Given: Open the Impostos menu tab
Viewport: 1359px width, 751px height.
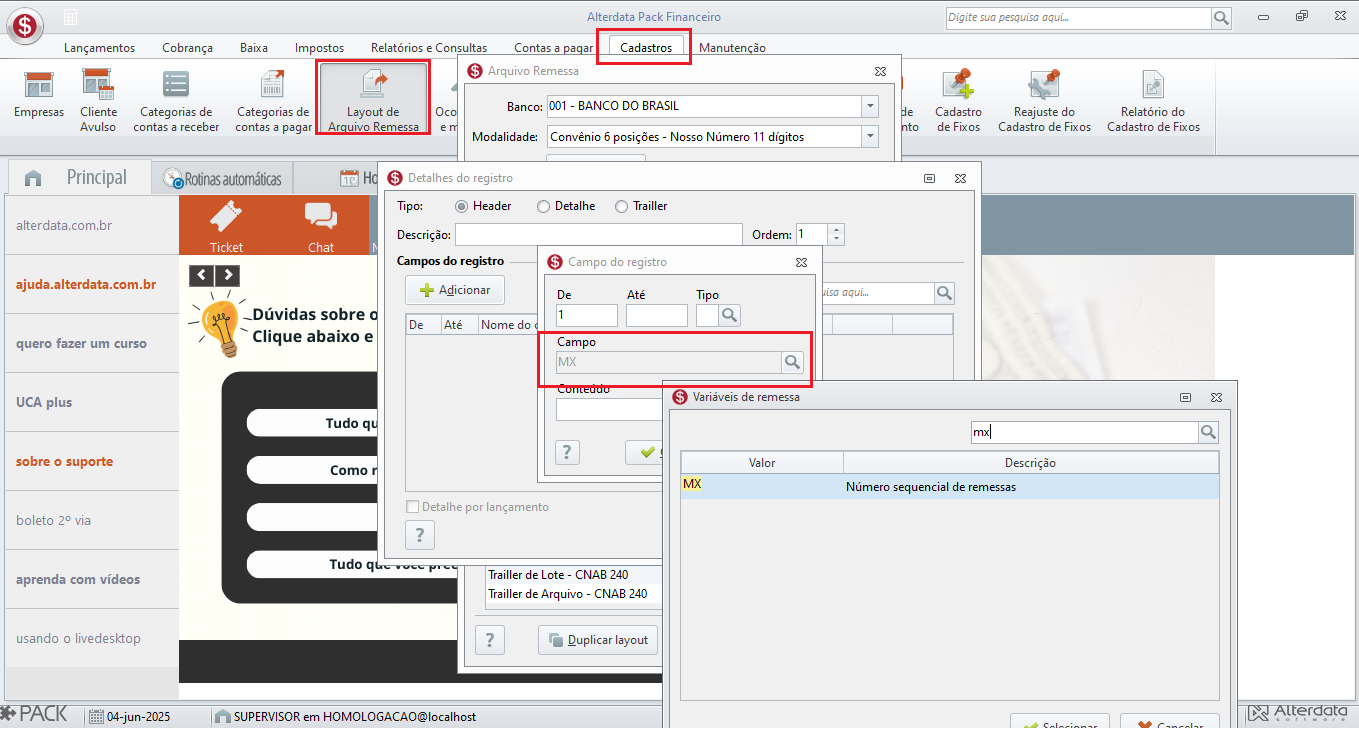Looking at the screenshot, I should (319, 48).
